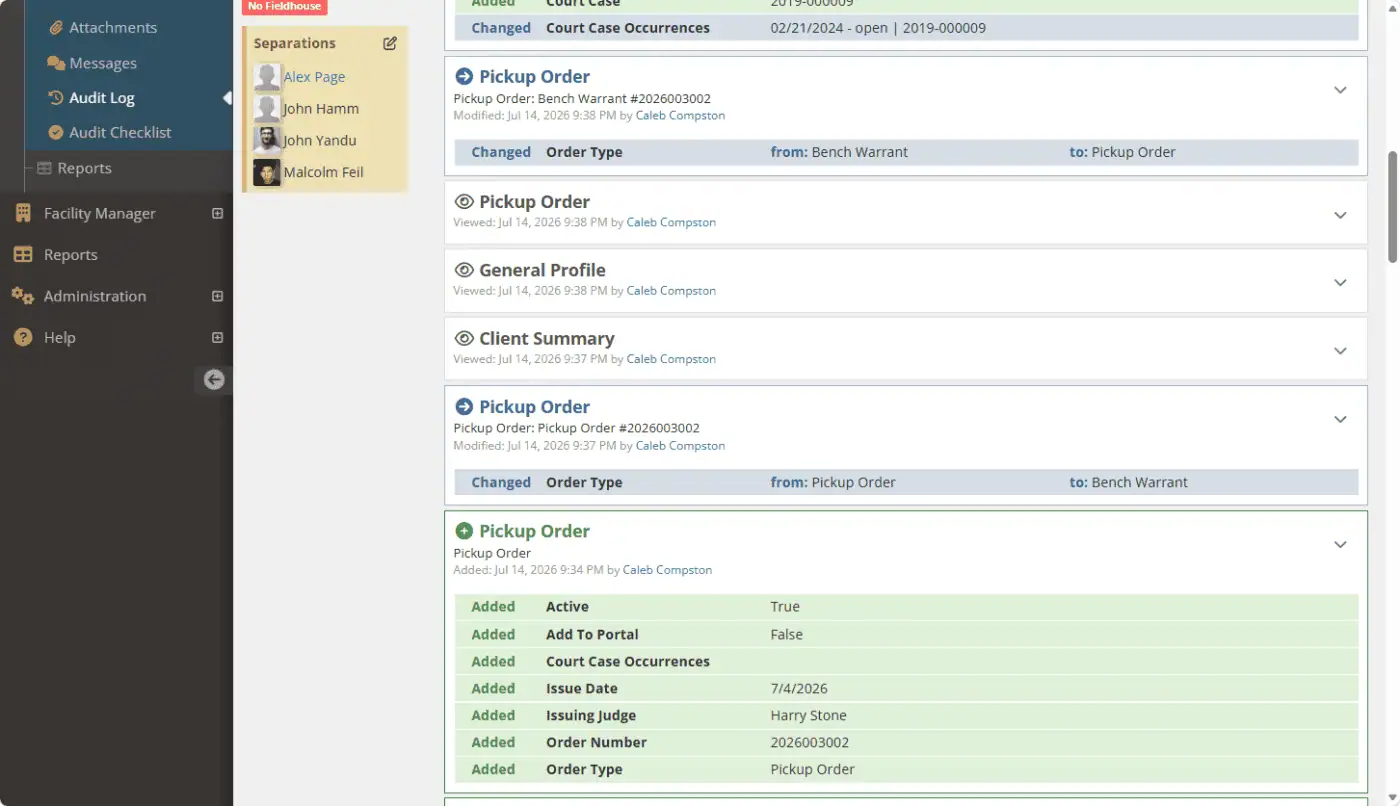Open the main Reports menu item
The width and height of the screenshot is (1400, 806).
[71, 255]
